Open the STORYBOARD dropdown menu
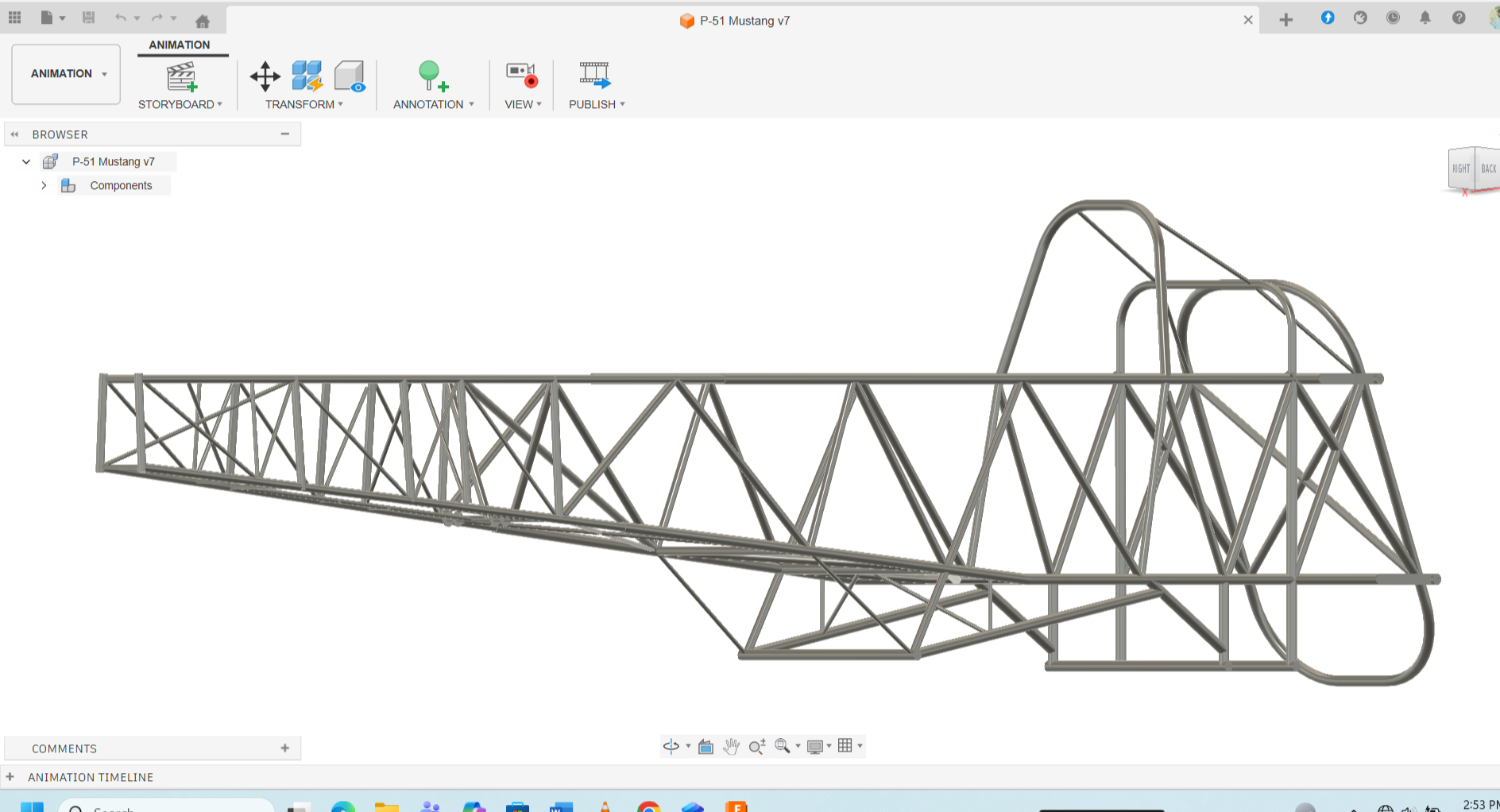This screenshot has width=1500, height=812. (180, 104)
